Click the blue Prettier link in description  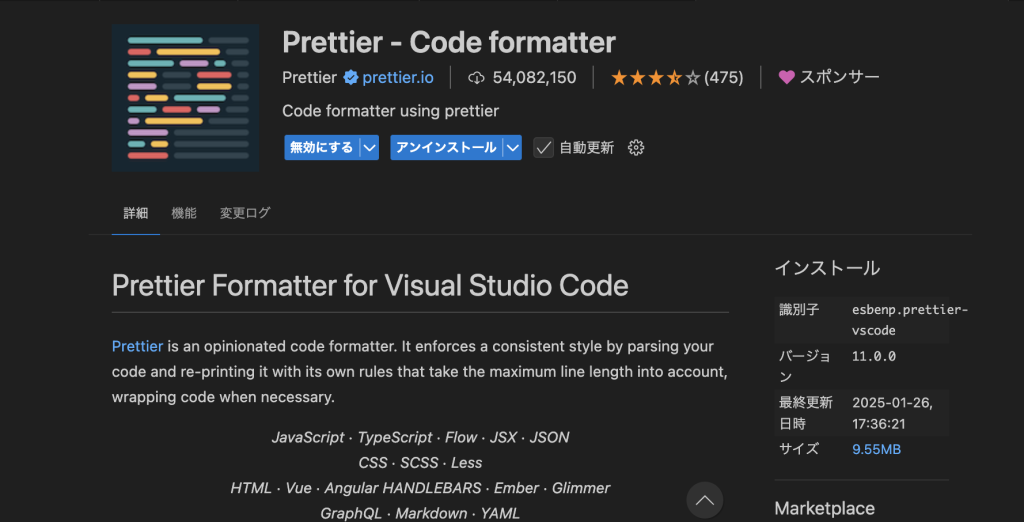(137, 346)
